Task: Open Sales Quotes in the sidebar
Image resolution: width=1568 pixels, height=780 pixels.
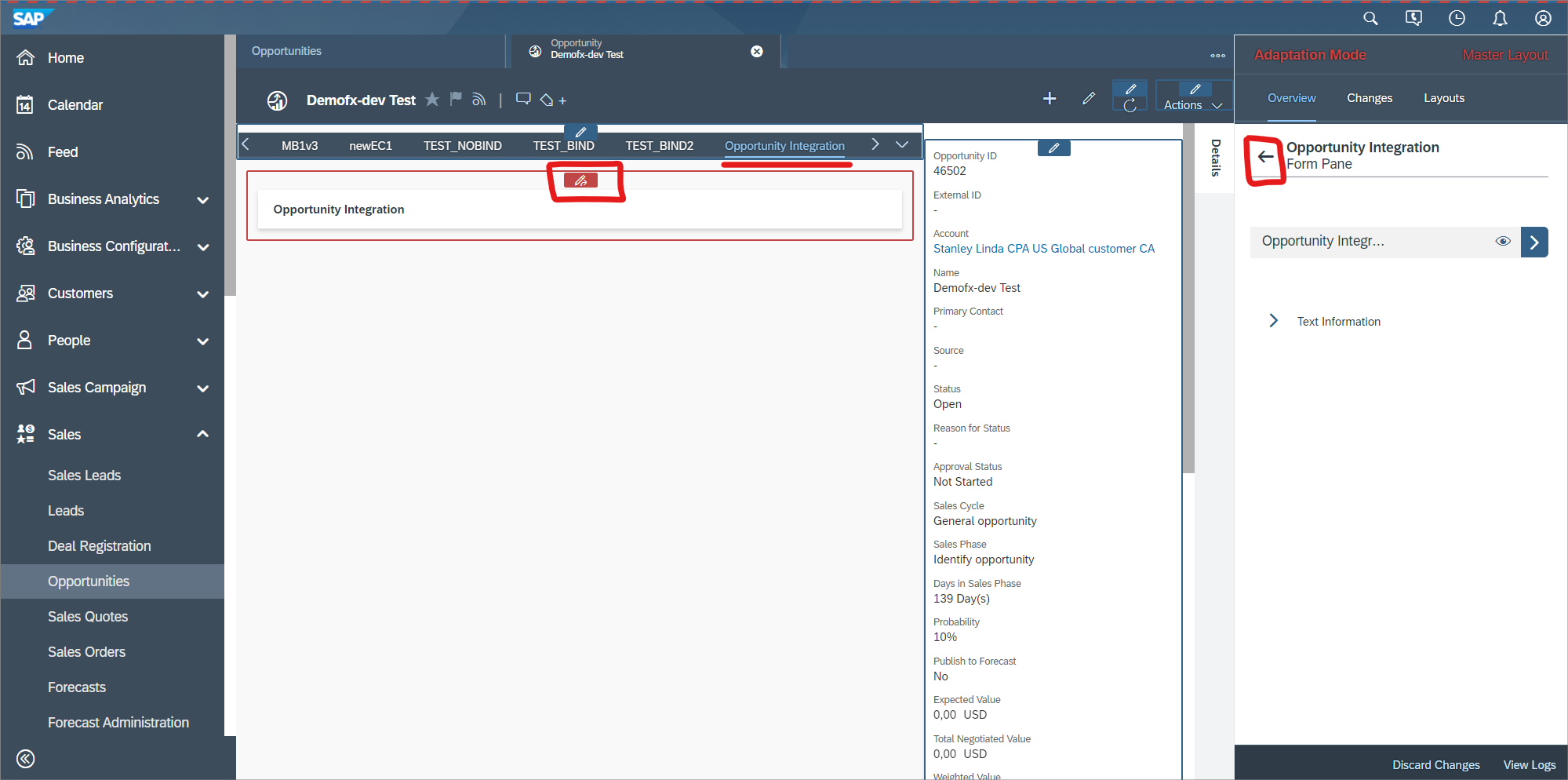Action: 88,617
